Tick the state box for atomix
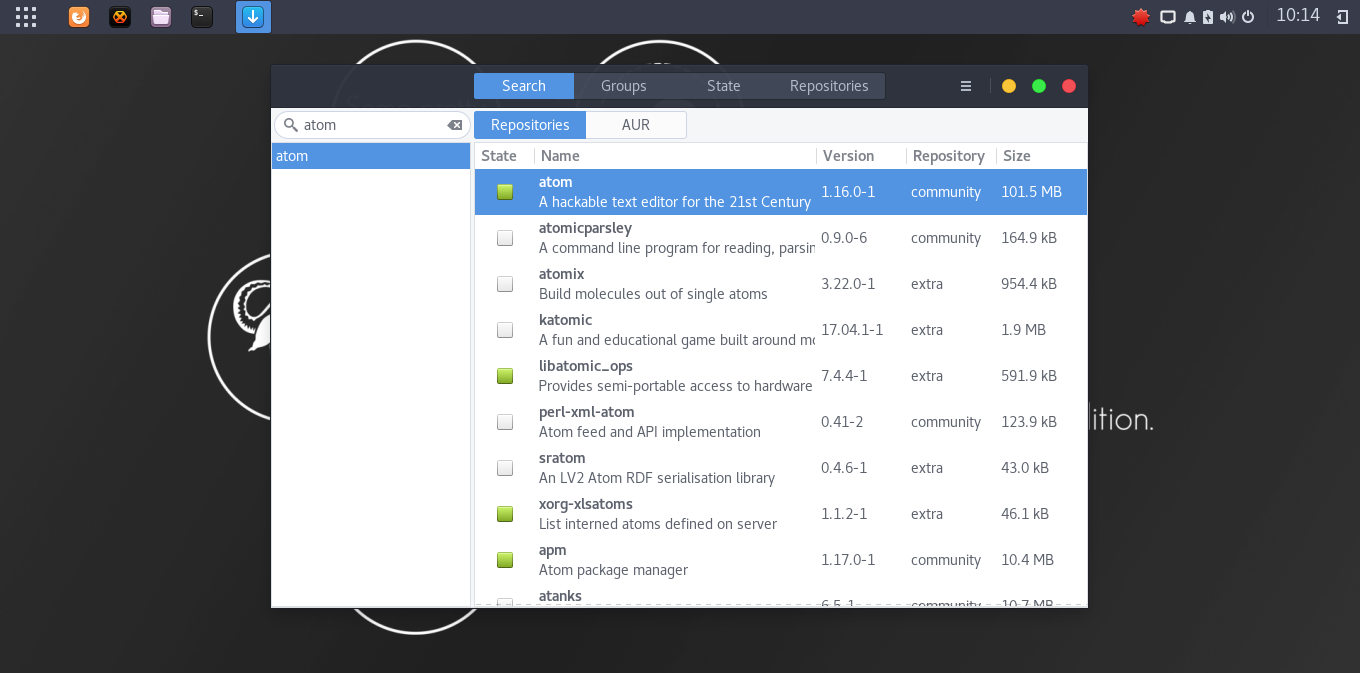Image resolution: width=1360 pixels, height=673 pixels. (x=505, y=284)
